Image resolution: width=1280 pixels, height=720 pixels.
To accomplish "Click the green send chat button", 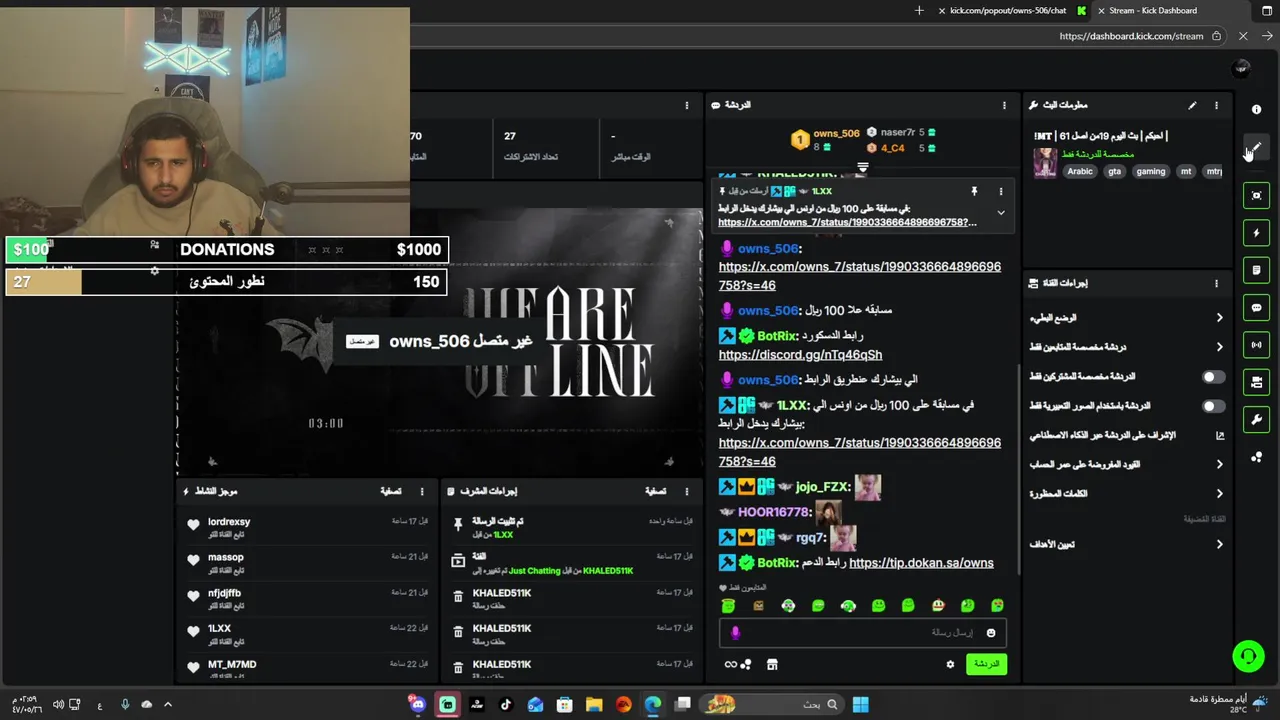I will pos(987,664).
